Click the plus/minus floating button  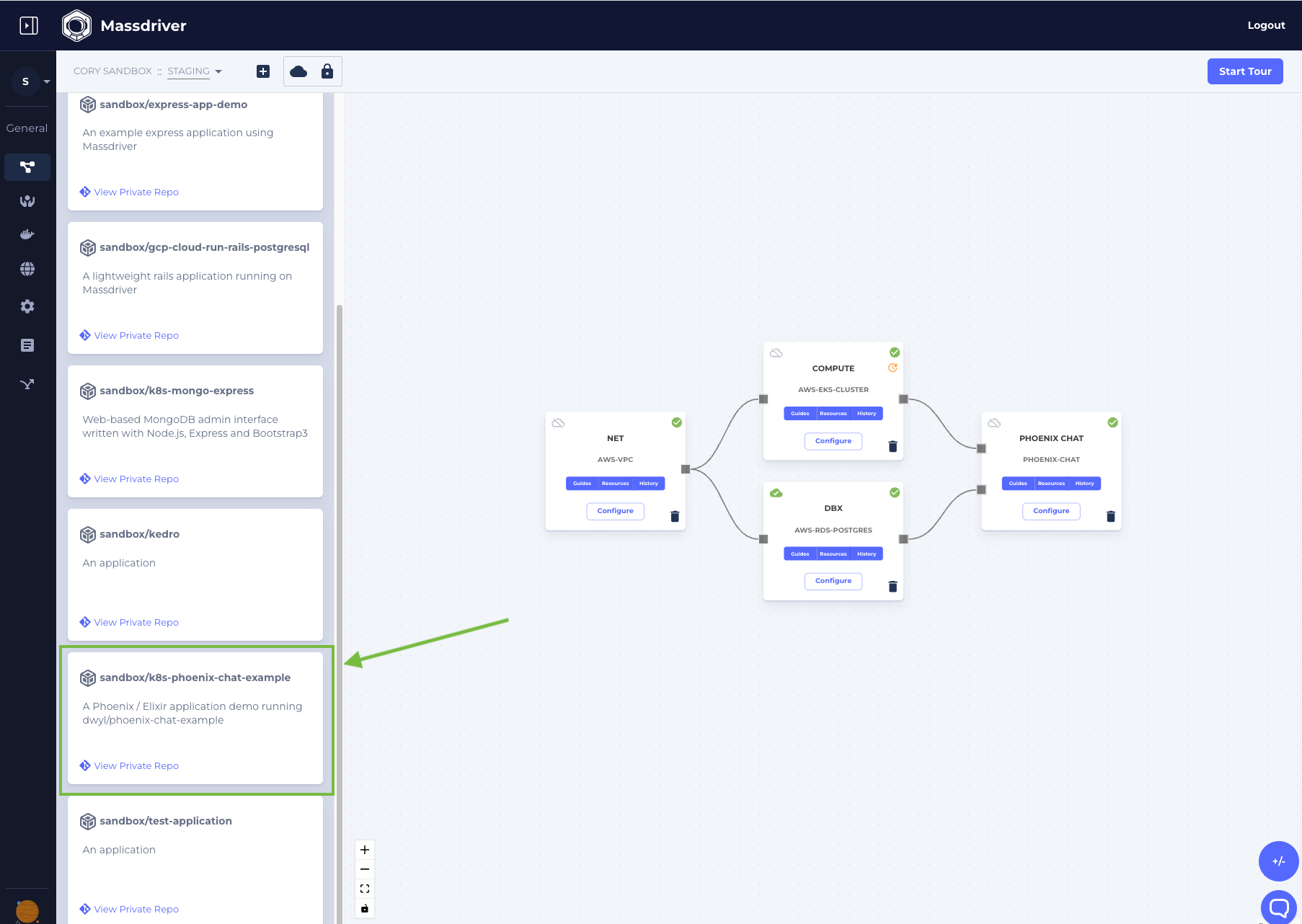point(1279,861)
